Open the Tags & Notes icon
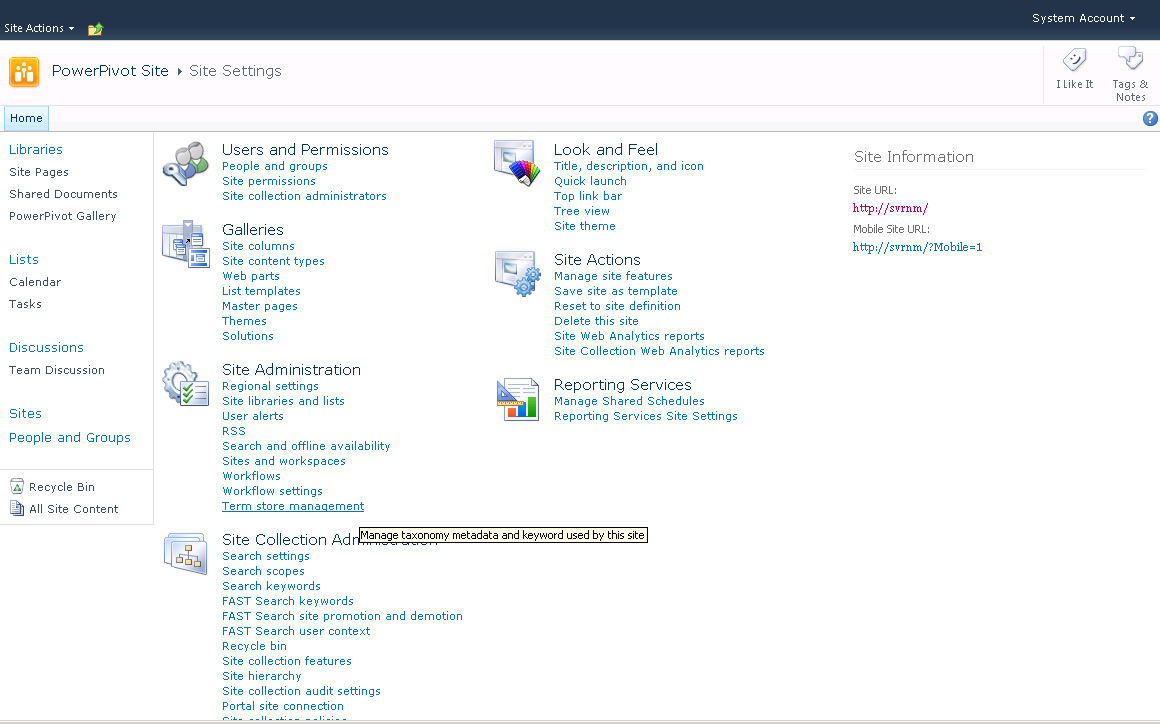 pyautogui.click(x=1130, y=58)
